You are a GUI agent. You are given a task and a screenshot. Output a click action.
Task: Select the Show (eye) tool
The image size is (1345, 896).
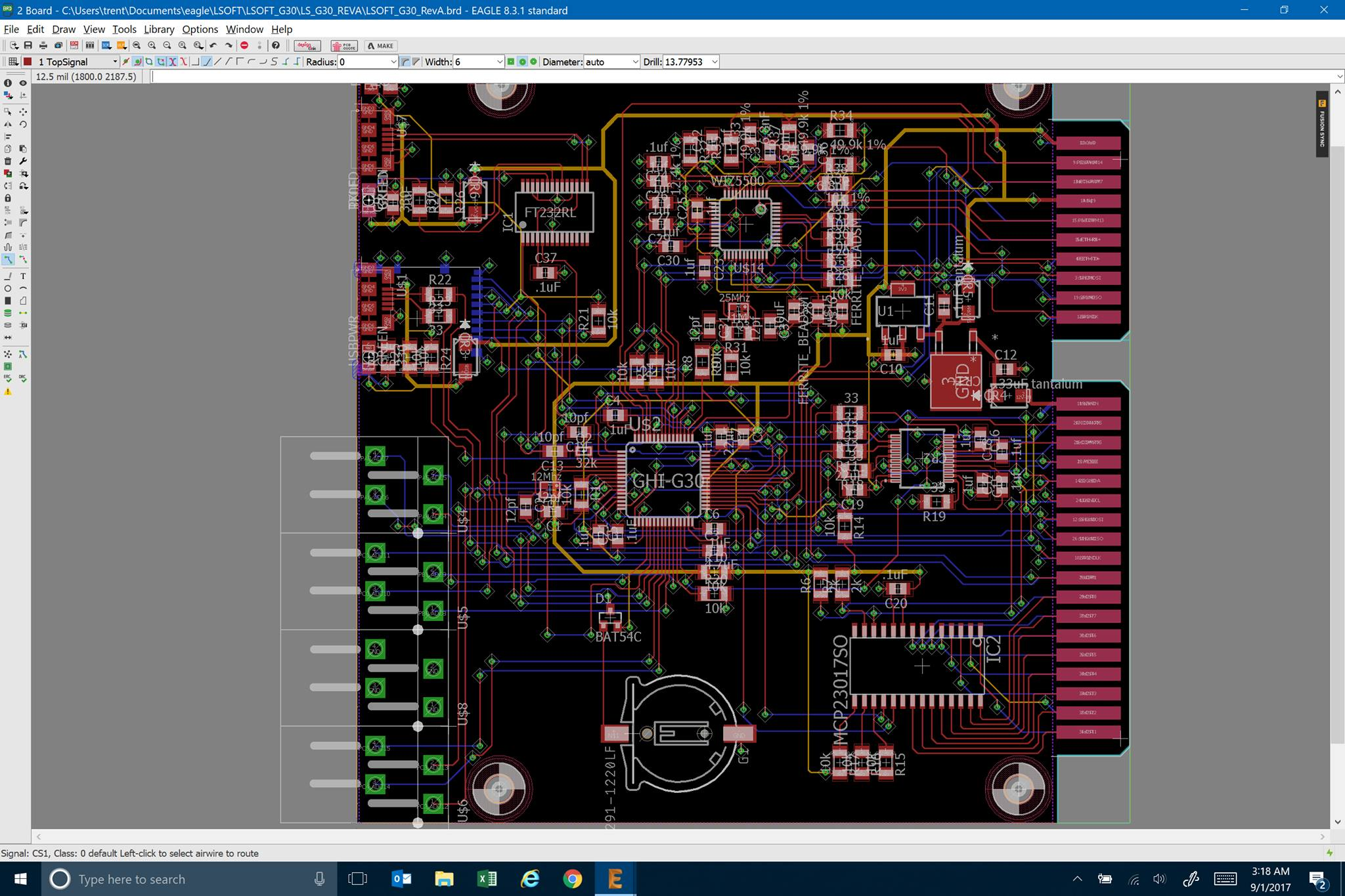pyautogui.click(x=23, y=83)
